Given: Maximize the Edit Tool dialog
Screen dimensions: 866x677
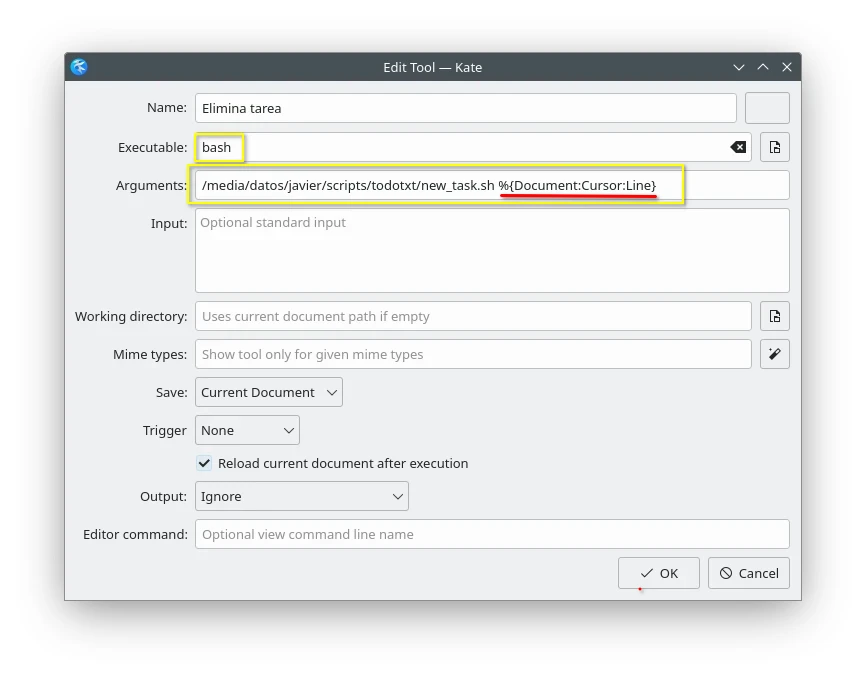Looking at the screenshot, I should pyautogui.click(x=763, y=67).
